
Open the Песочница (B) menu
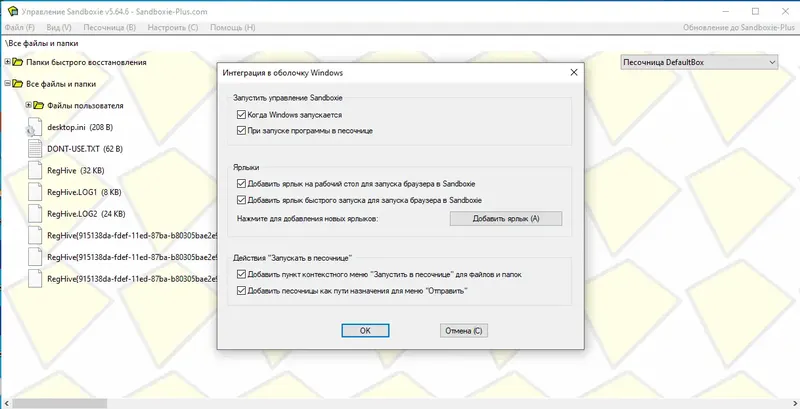tap(110, 28)
